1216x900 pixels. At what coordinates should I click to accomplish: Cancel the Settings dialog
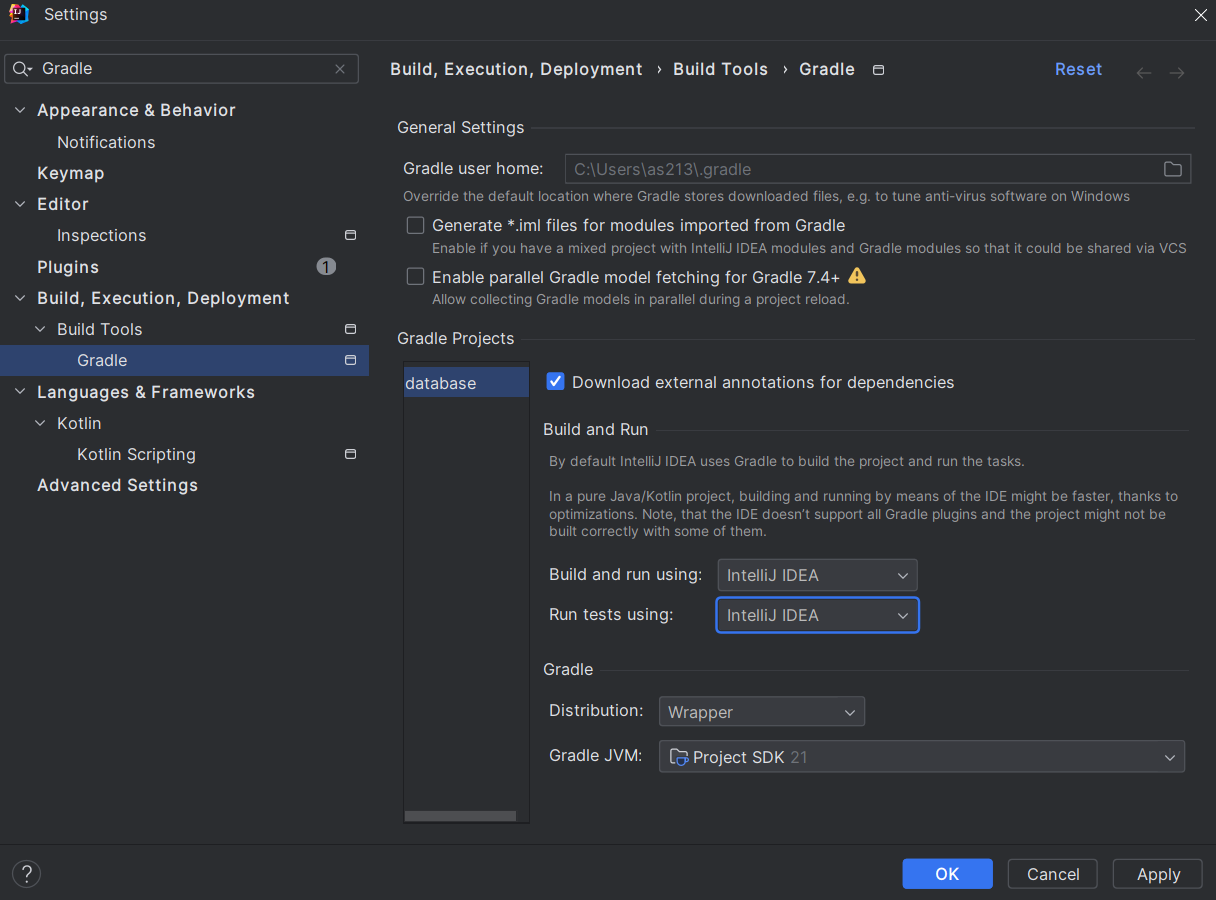point(1053,874)
